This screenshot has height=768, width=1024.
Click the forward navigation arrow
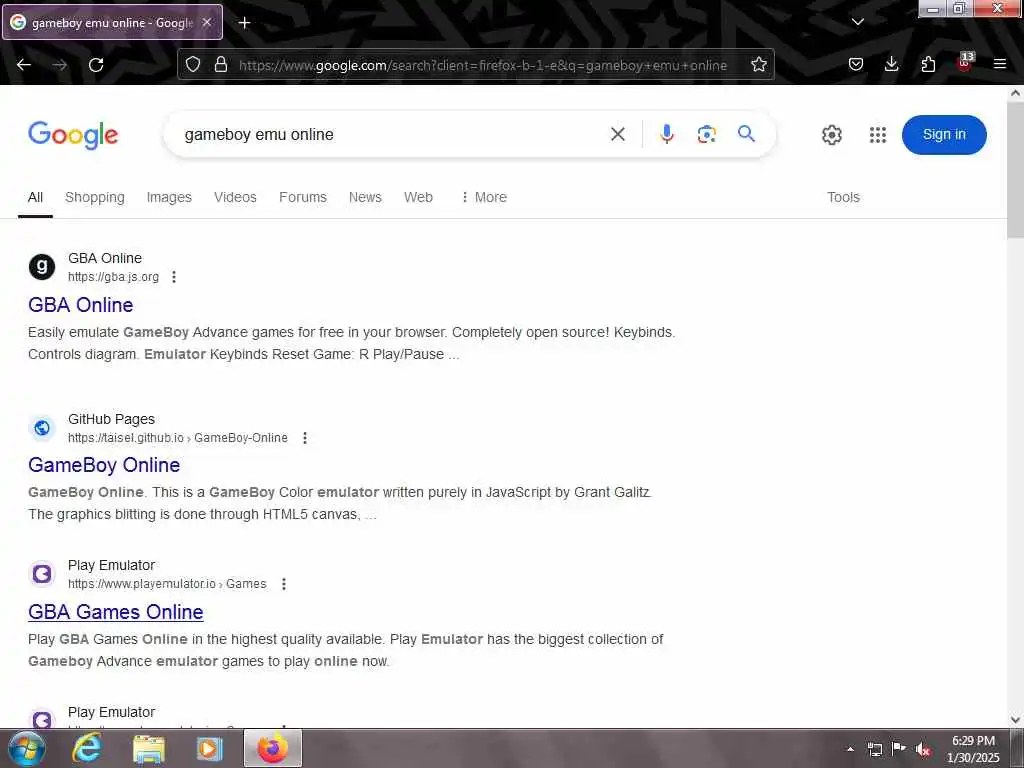[x=59, y=65]
